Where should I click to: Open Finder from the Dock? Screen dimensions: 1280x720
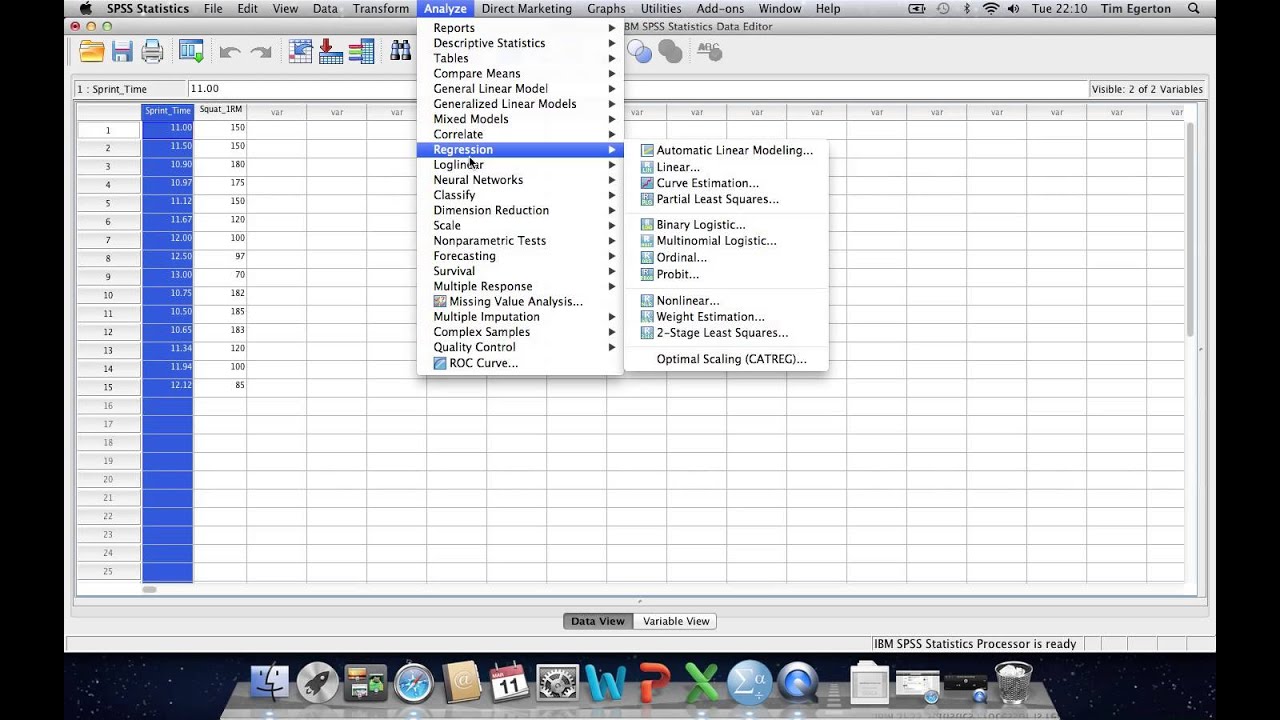point(270,683)
